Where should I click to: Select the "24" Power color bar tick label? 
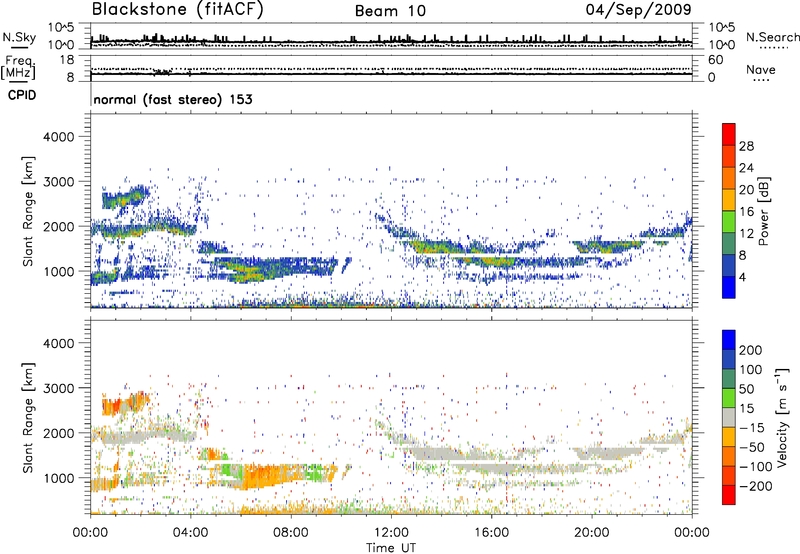[746, 168]
